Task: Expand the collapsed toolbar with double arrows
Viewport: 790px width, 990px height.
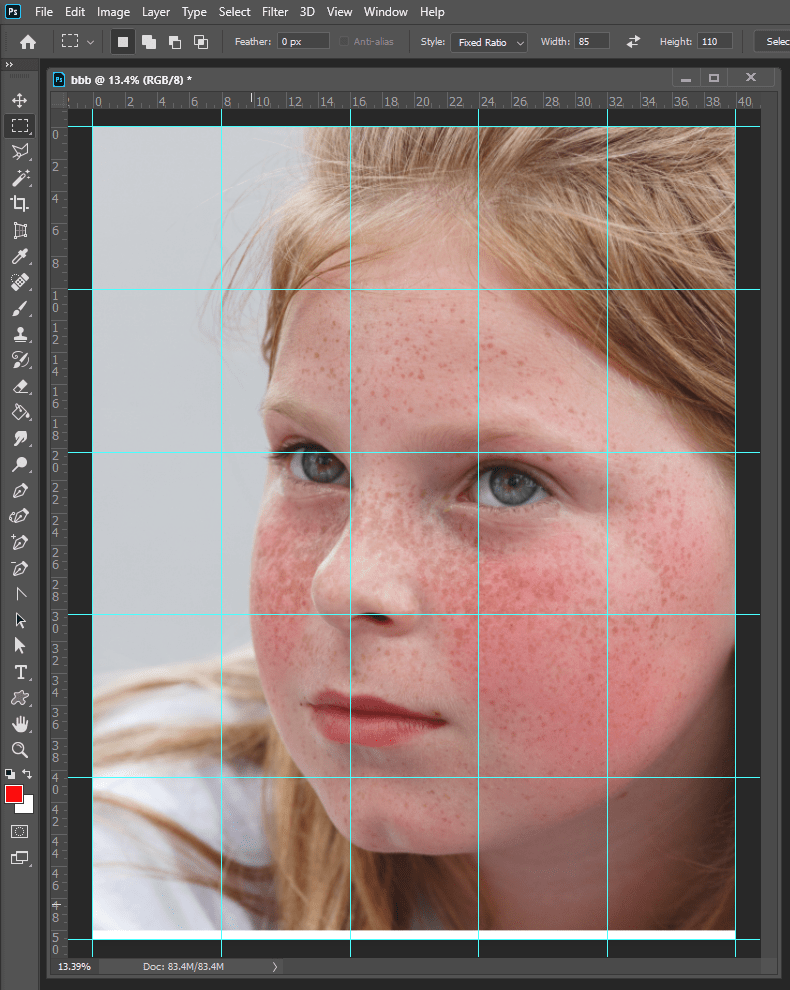Action: tap(9, 64)
